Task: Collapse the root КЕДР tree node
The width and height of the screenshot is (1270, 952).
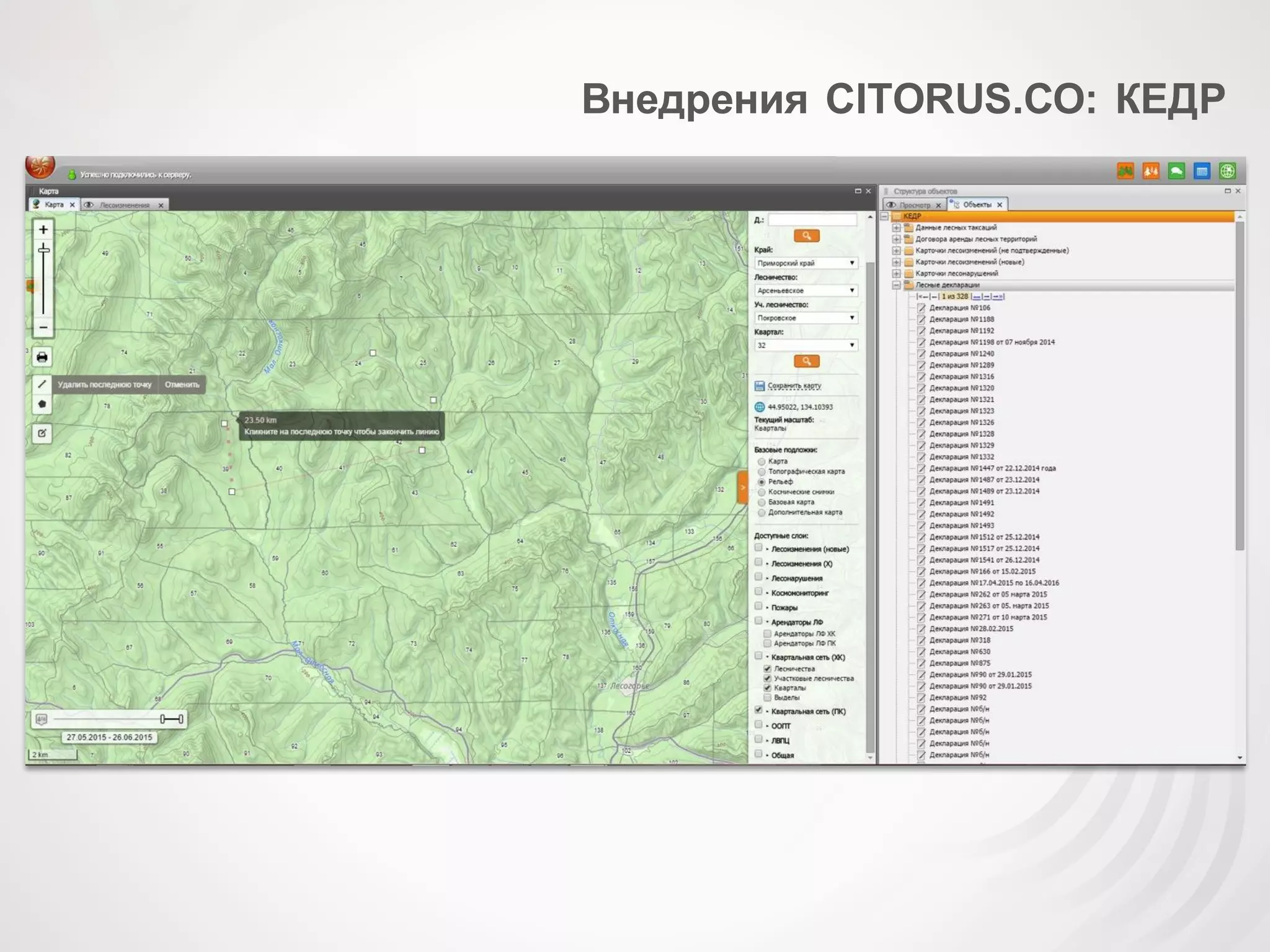Action: [x=885, y=216]
